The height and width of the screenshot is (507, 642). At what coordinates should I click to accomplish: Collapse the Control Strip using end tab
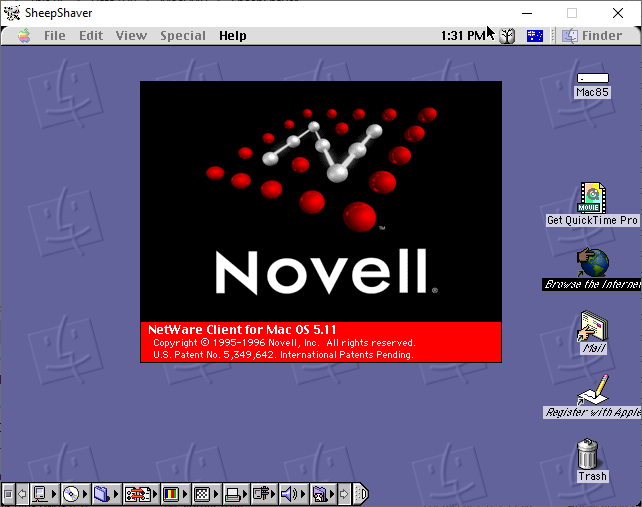coord(361,494)
